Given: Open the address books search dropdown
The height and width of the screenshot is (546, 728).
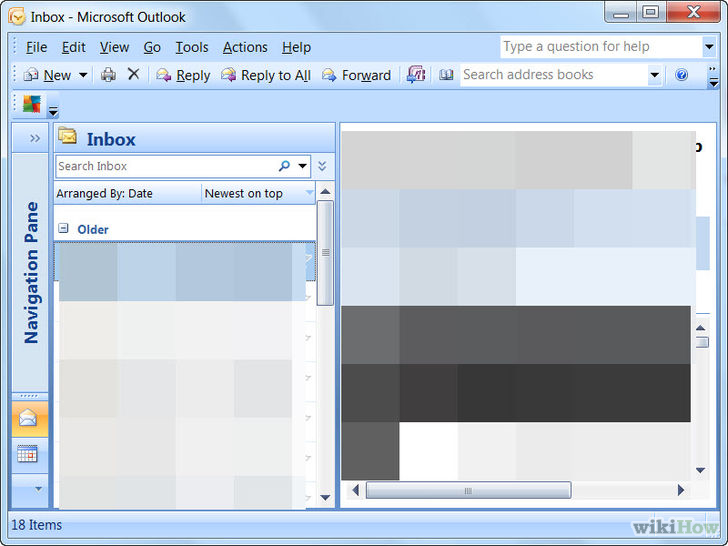Looking at the screenshot, I should point(655,75).
